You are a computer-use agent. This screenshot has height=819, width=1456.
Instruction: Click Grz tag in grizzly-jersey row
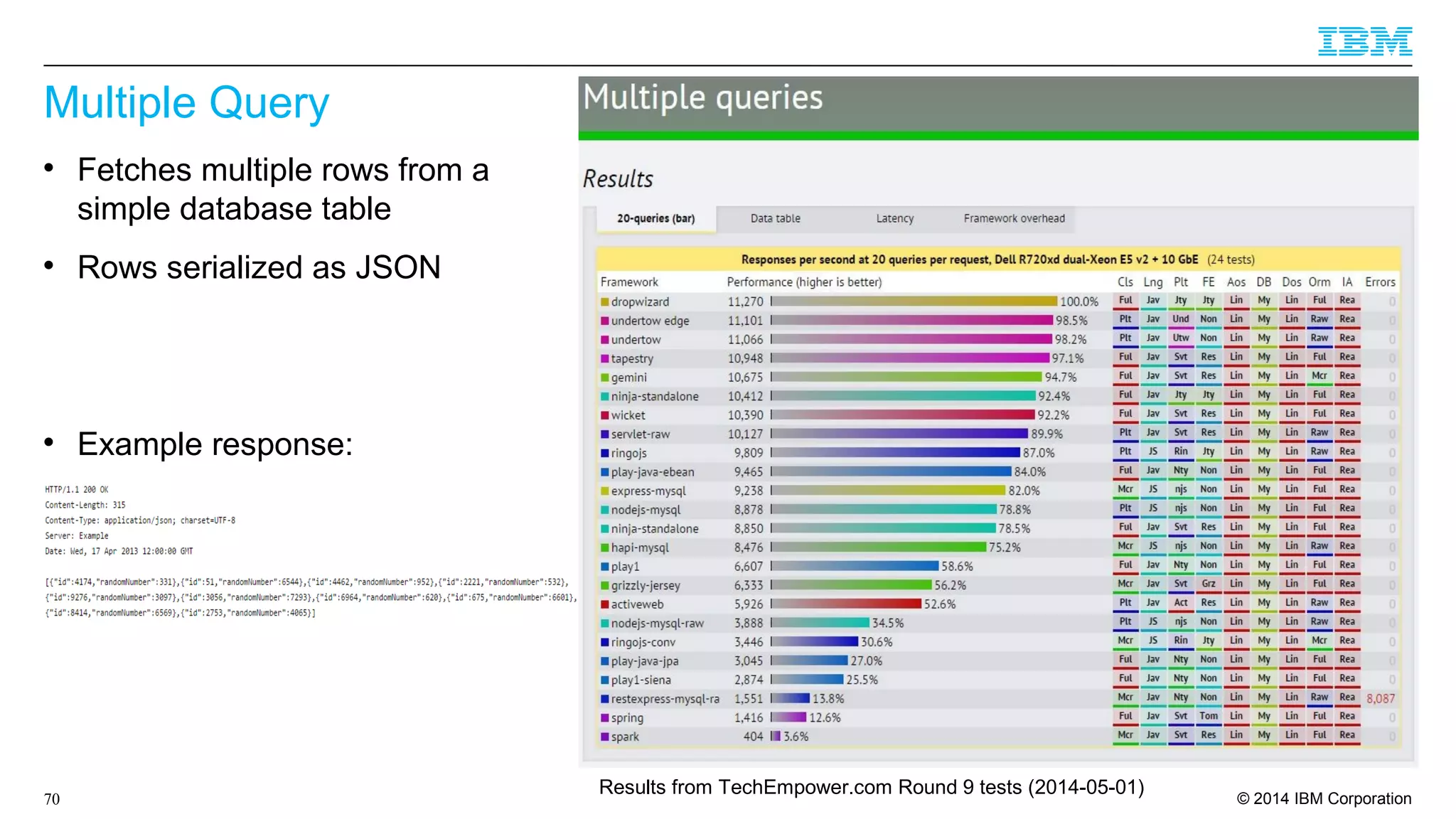pos(1209,584)
